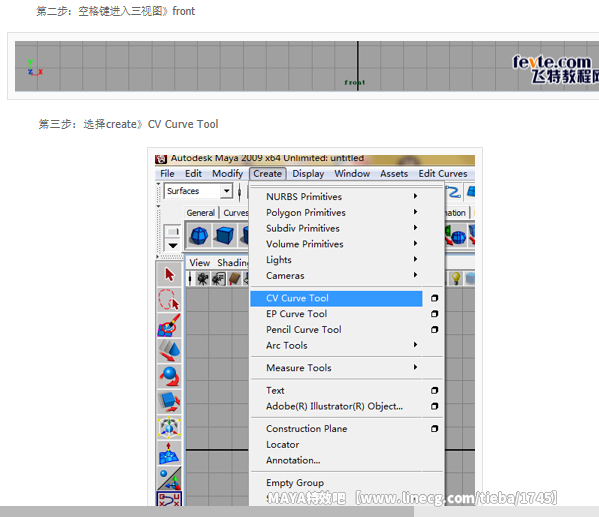Choose Empty Group menu entry
The width and height of the screenshot is (599, 517).
pos(295,483)
